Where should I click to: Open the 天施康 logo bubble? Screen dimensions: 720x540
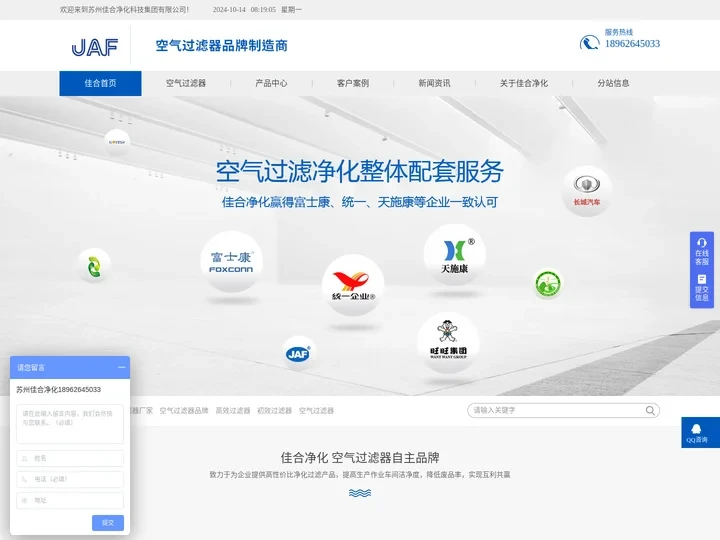455,255
